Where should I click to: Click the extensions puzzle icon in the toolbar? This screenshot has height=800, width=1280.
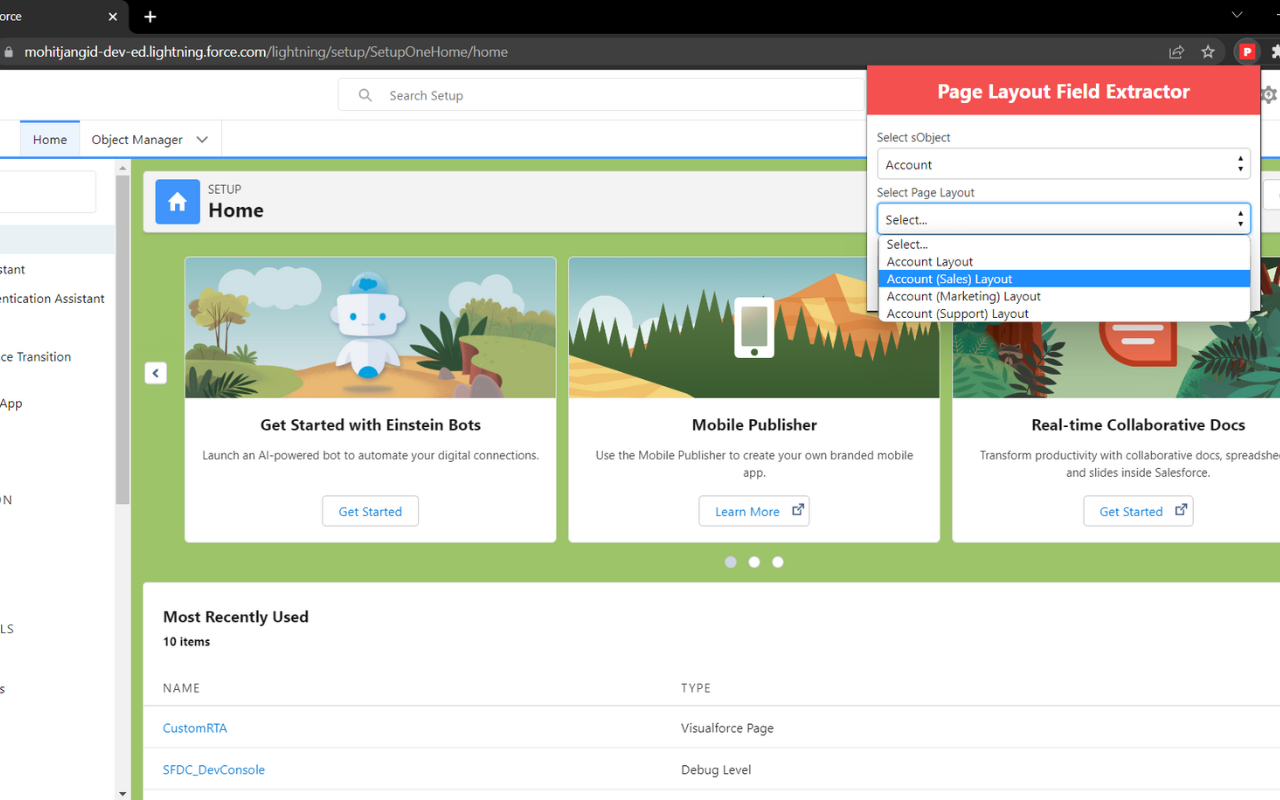(1275, 52)
